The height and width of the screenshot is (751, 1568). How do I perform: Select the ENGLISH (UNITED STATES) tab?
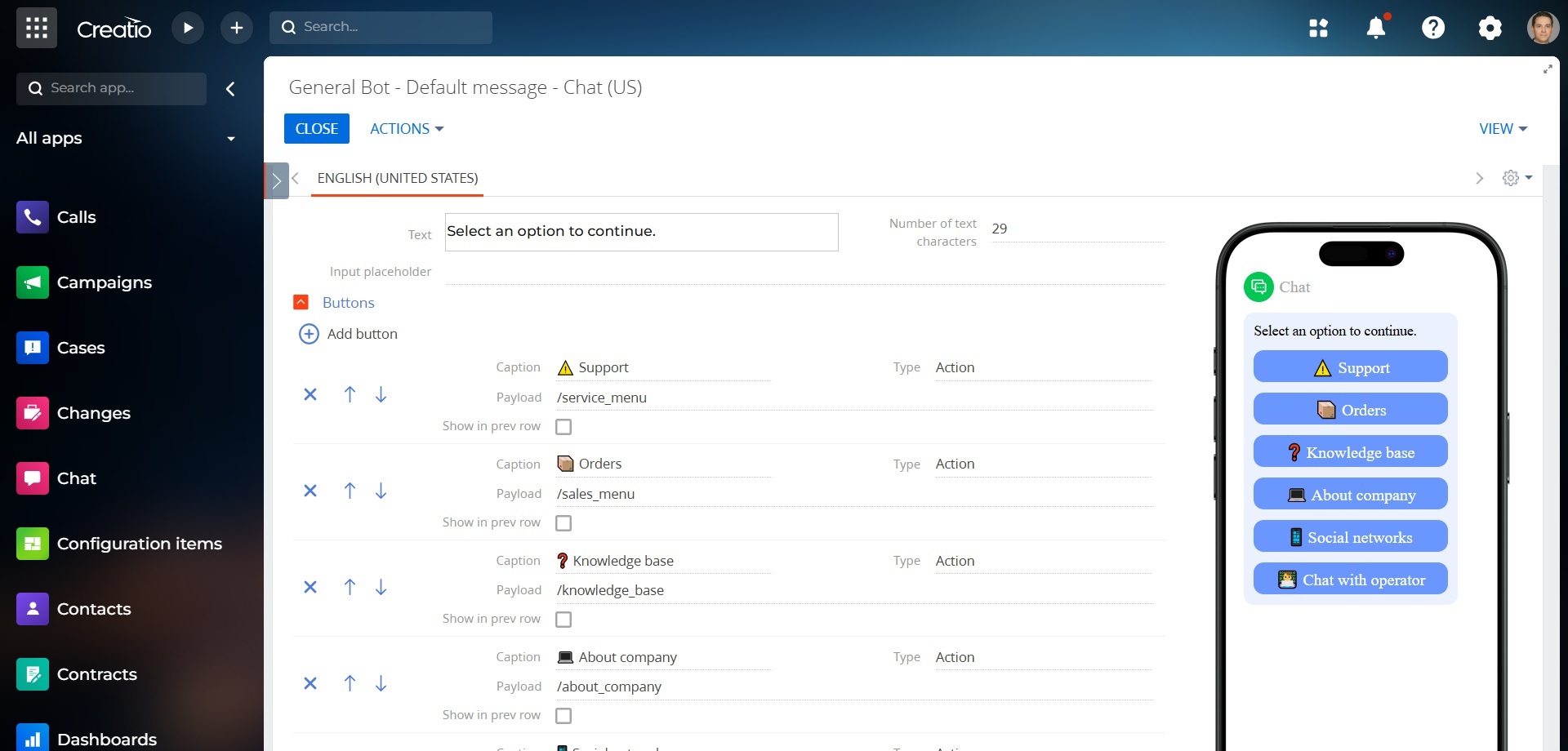398,179
